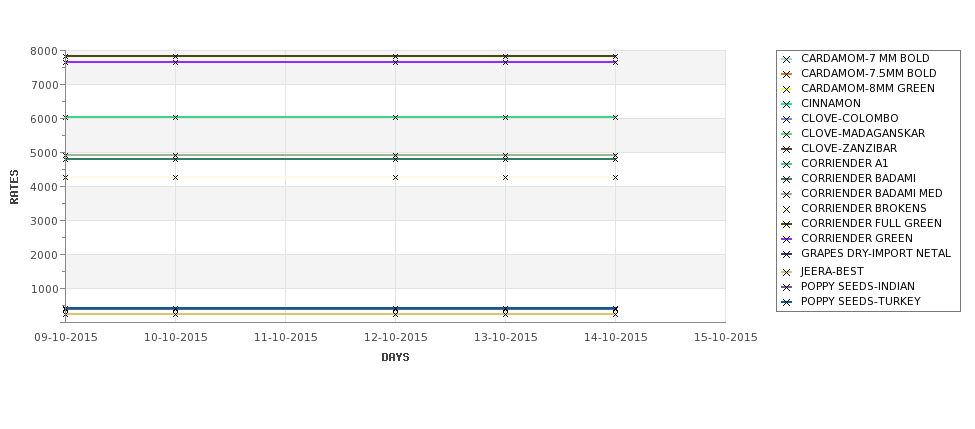Click the green 6000-level data point on 10-10-2015
This screenshot has height=429, width=975.
(x=175, y=117)
